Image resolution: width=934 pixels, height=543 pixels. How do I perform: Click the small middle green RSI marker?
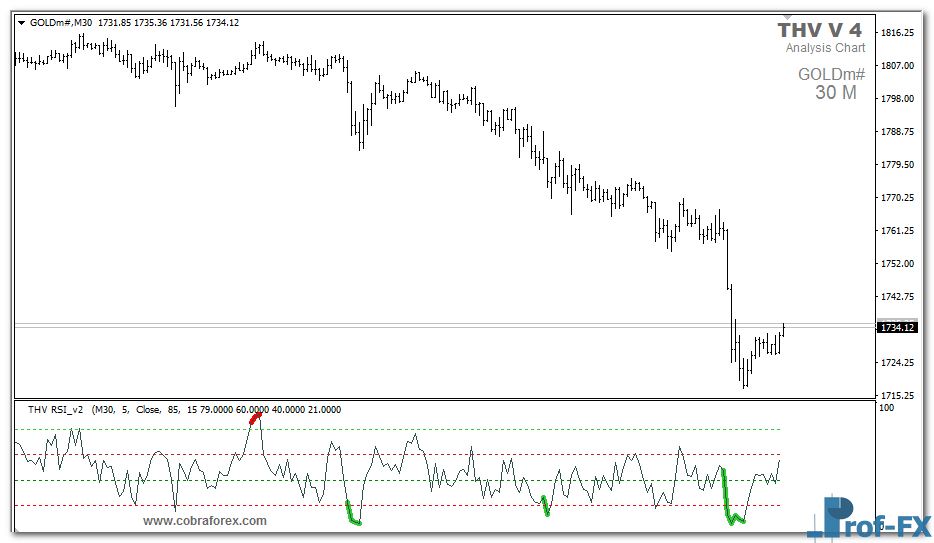(x=544, y=505)
